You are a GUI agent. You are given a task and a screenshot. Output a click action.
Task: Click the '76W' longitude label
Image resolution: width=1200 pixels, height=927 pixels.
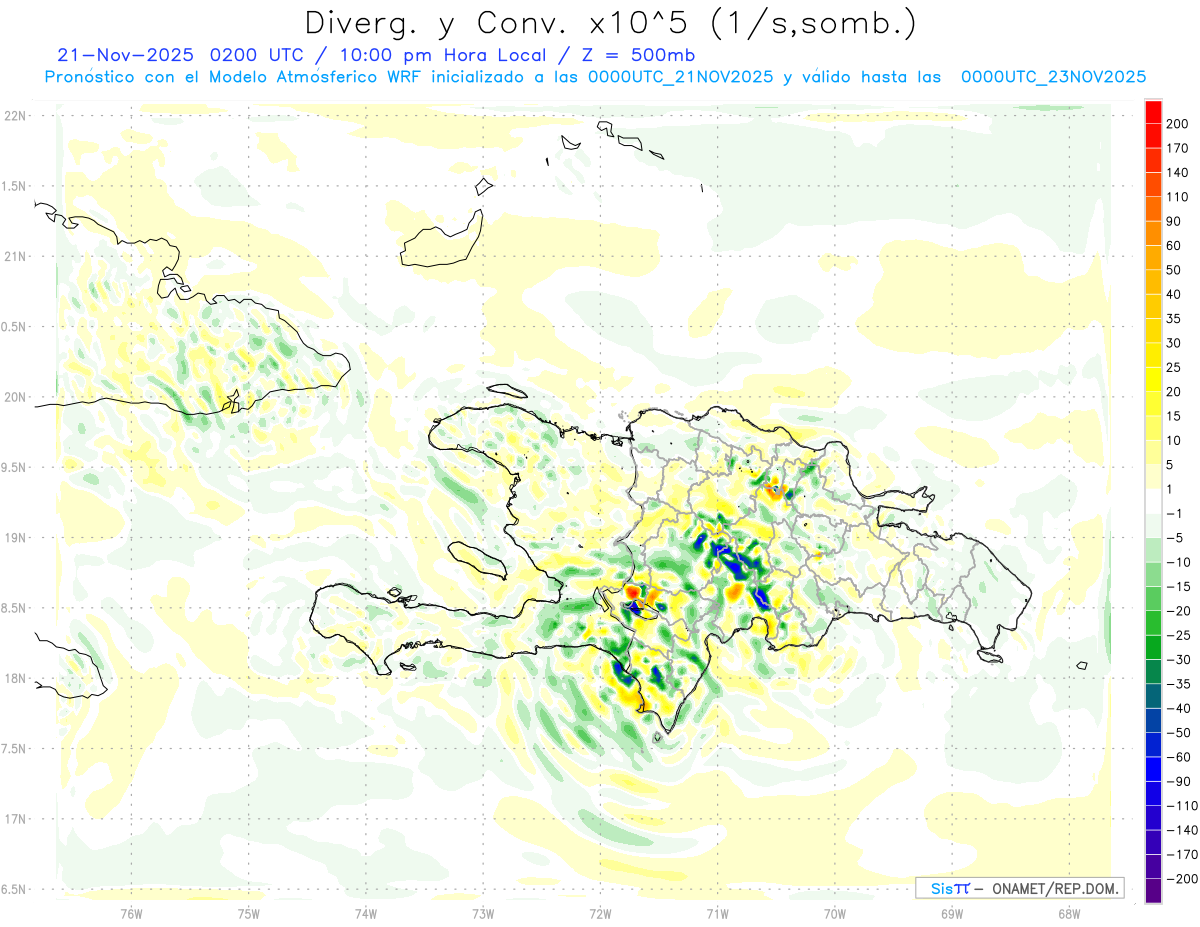[131, 913]
